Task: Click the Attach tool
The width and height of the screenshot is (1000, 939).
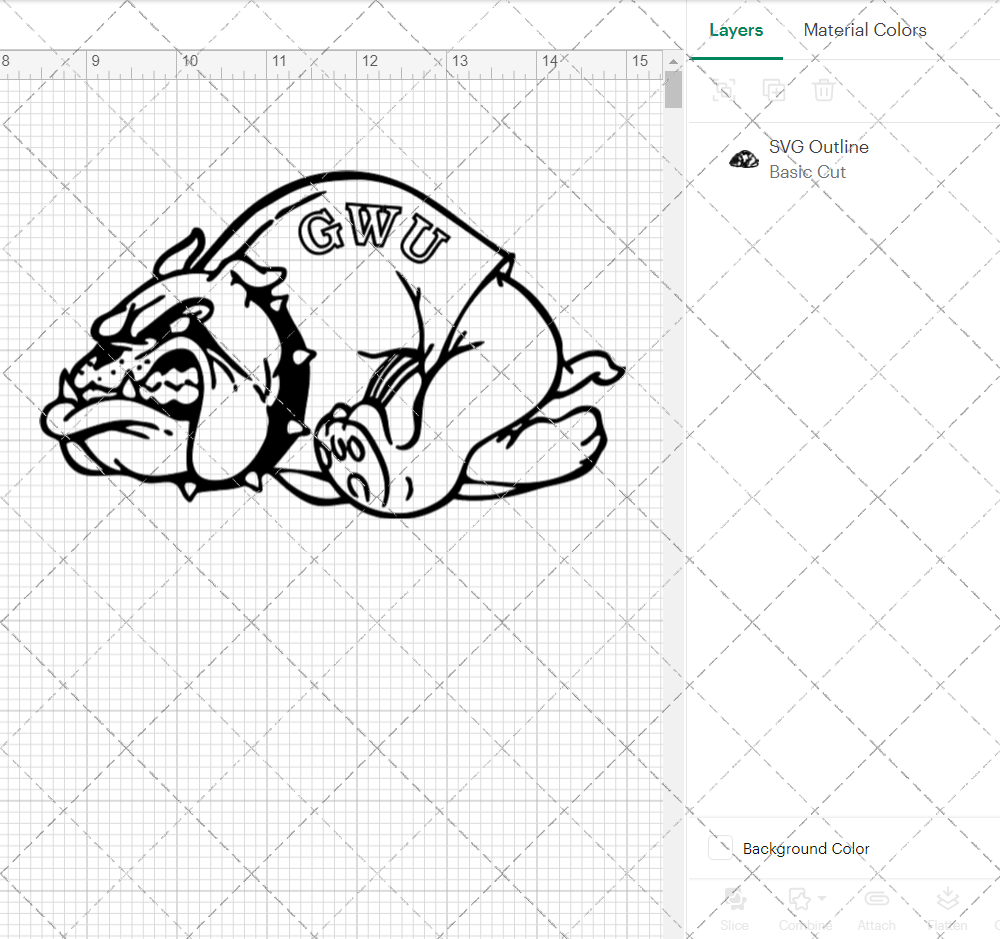Action: 876,908
